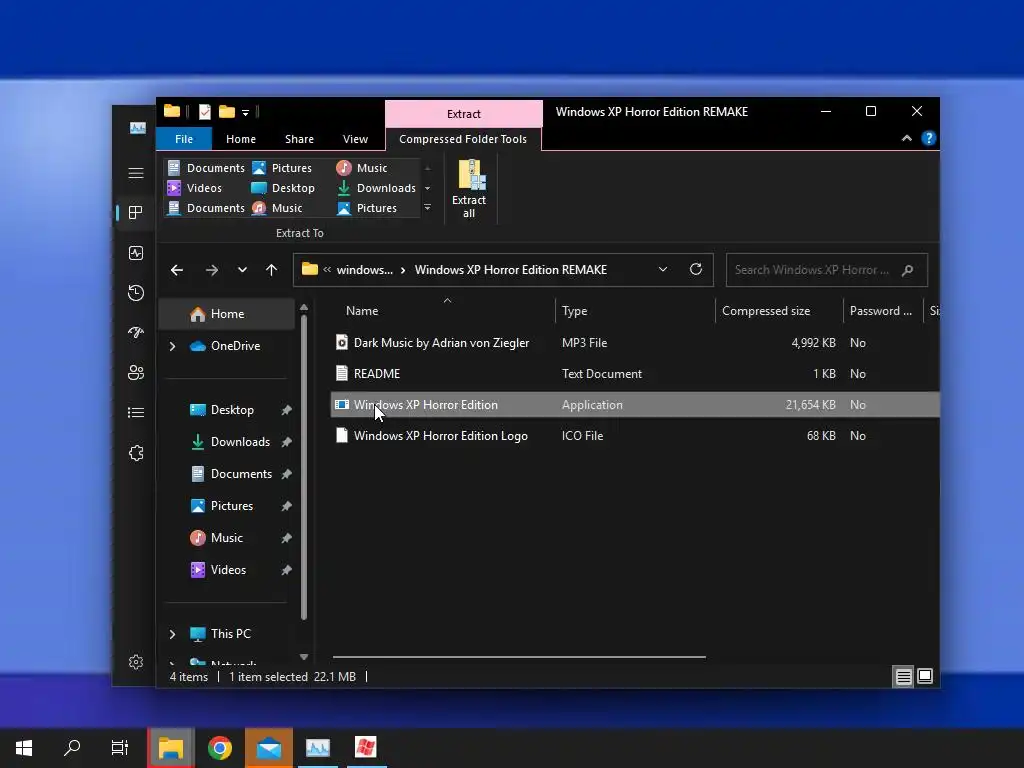Open Task Manager Details list icon
1024x768 pixels.
pos(136,412)
